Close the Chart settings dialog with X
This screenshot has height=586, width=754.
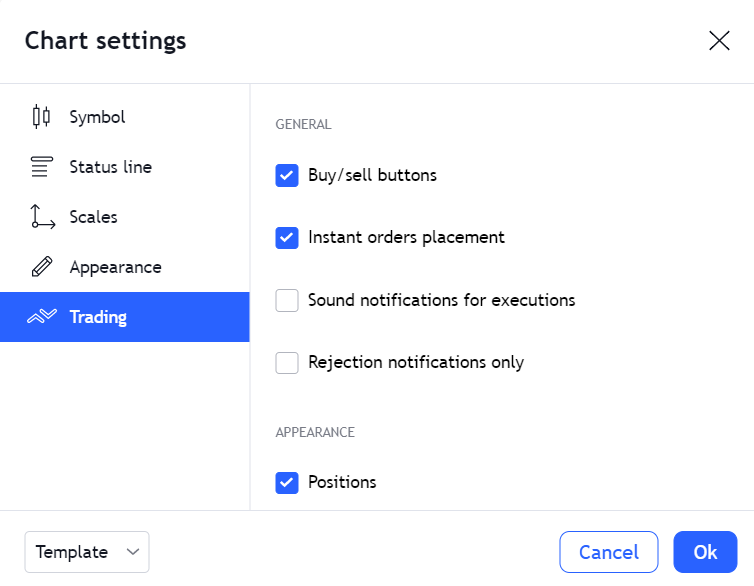coord(719,40)
